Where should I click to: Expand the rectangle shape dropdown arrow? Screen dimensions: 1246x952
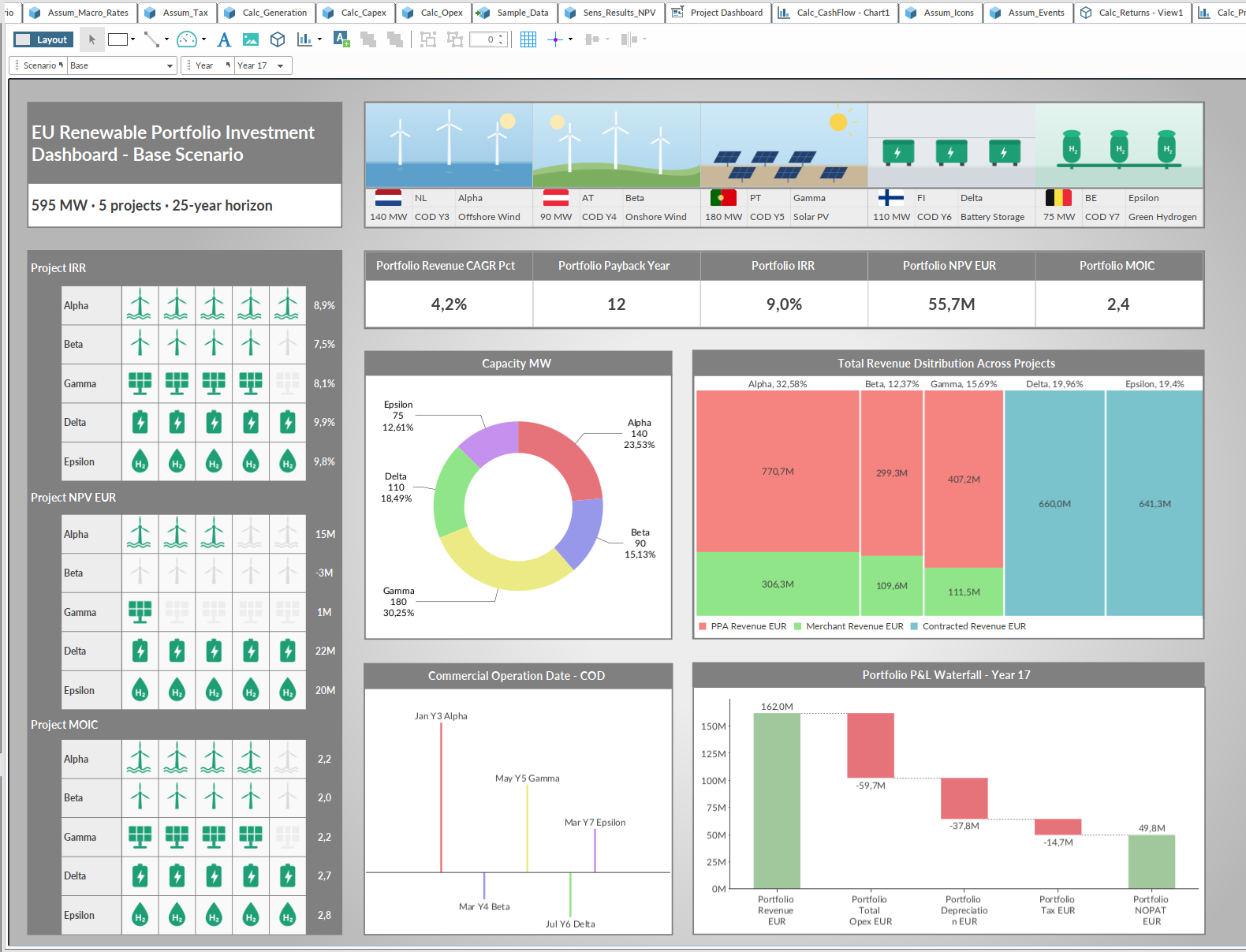pos(132,39)
